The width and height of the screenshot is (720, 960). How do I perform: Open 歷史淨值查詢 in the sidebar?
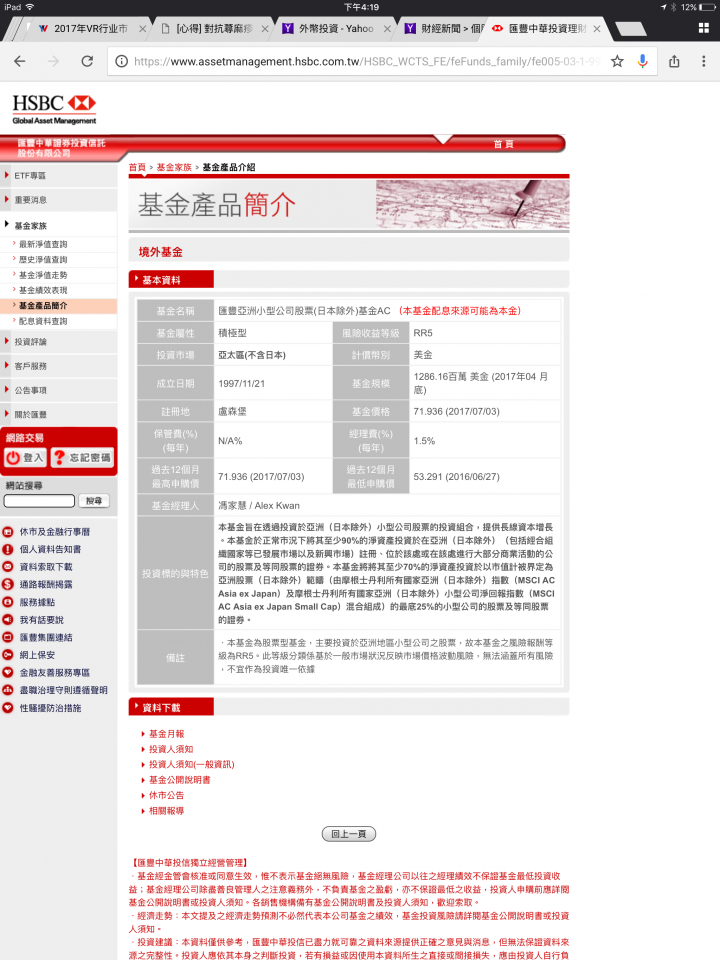(43, 260)
